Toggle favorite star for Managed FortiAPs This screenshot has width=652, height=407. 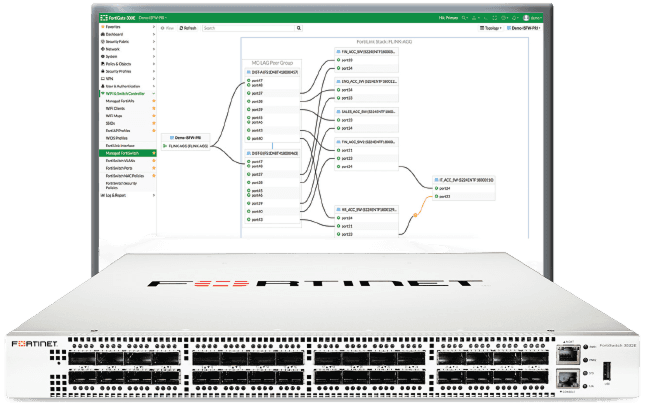pyautogui.click(x=153, y=101)
